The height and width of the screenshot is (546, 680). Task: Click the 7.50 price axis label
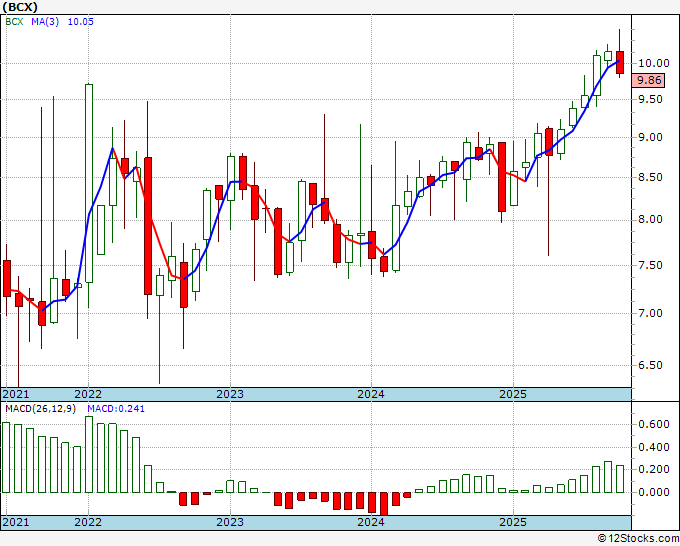(651, 265)
